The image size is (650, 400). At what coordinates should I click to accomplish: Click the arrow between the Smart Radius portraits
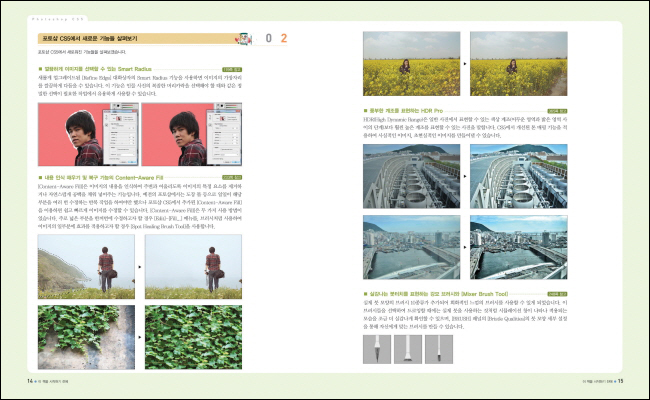139,133
